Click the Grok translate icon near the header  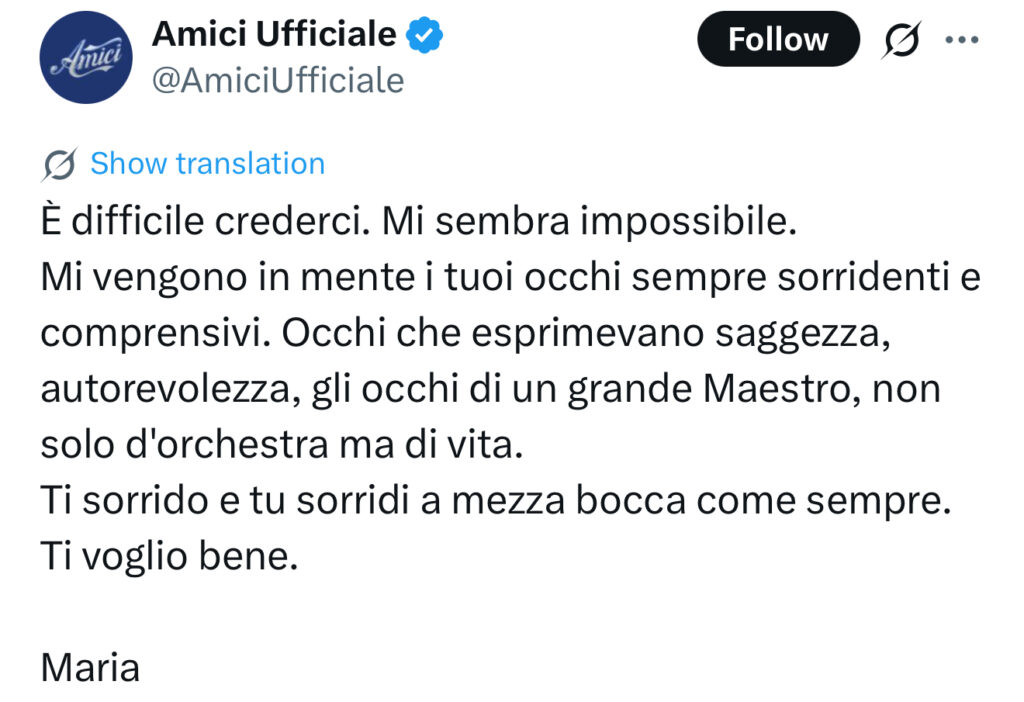pos(899,40)
